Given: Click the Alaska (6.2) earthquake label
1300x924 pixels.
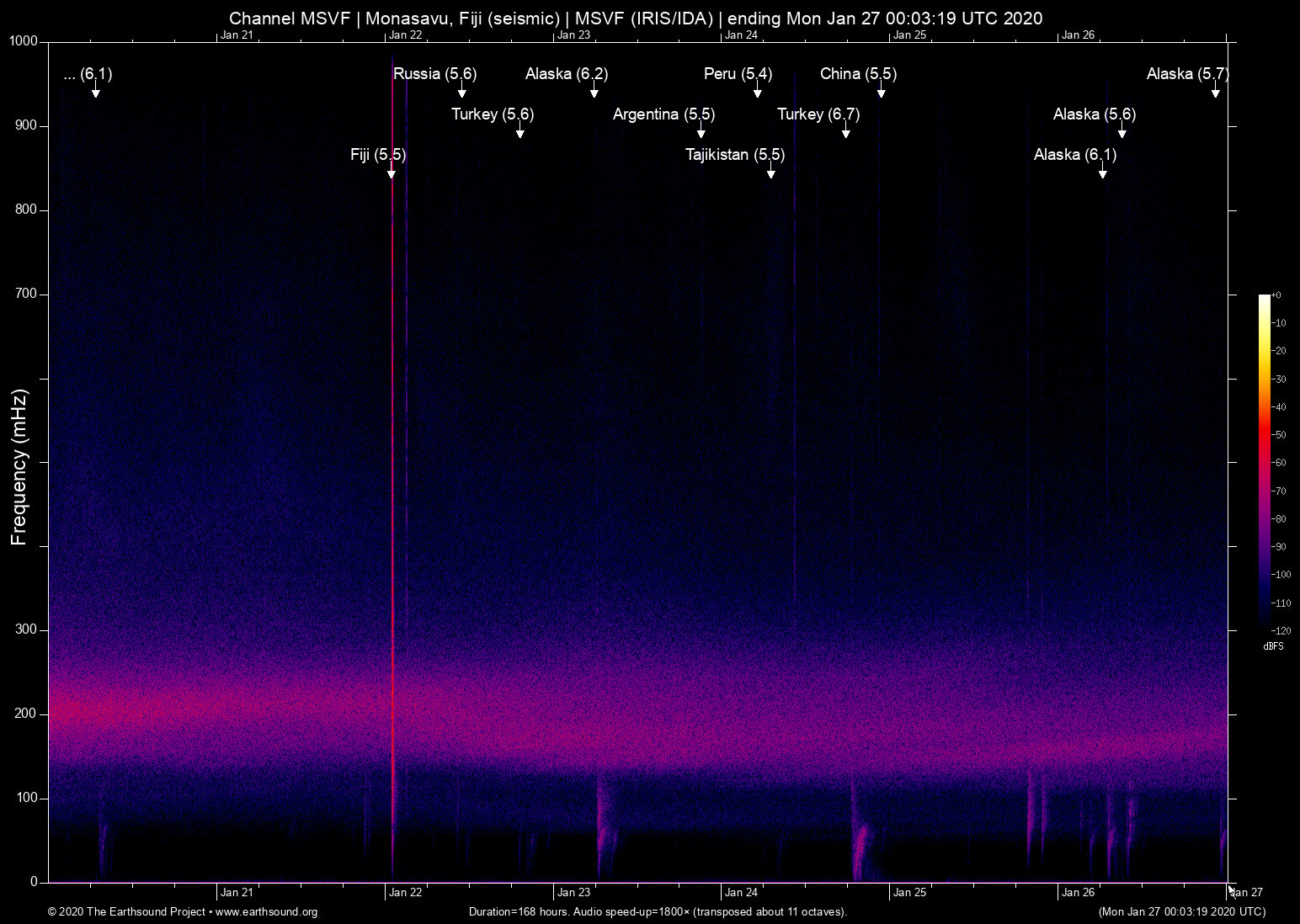Looking at the screenshot, I should 567,74.
